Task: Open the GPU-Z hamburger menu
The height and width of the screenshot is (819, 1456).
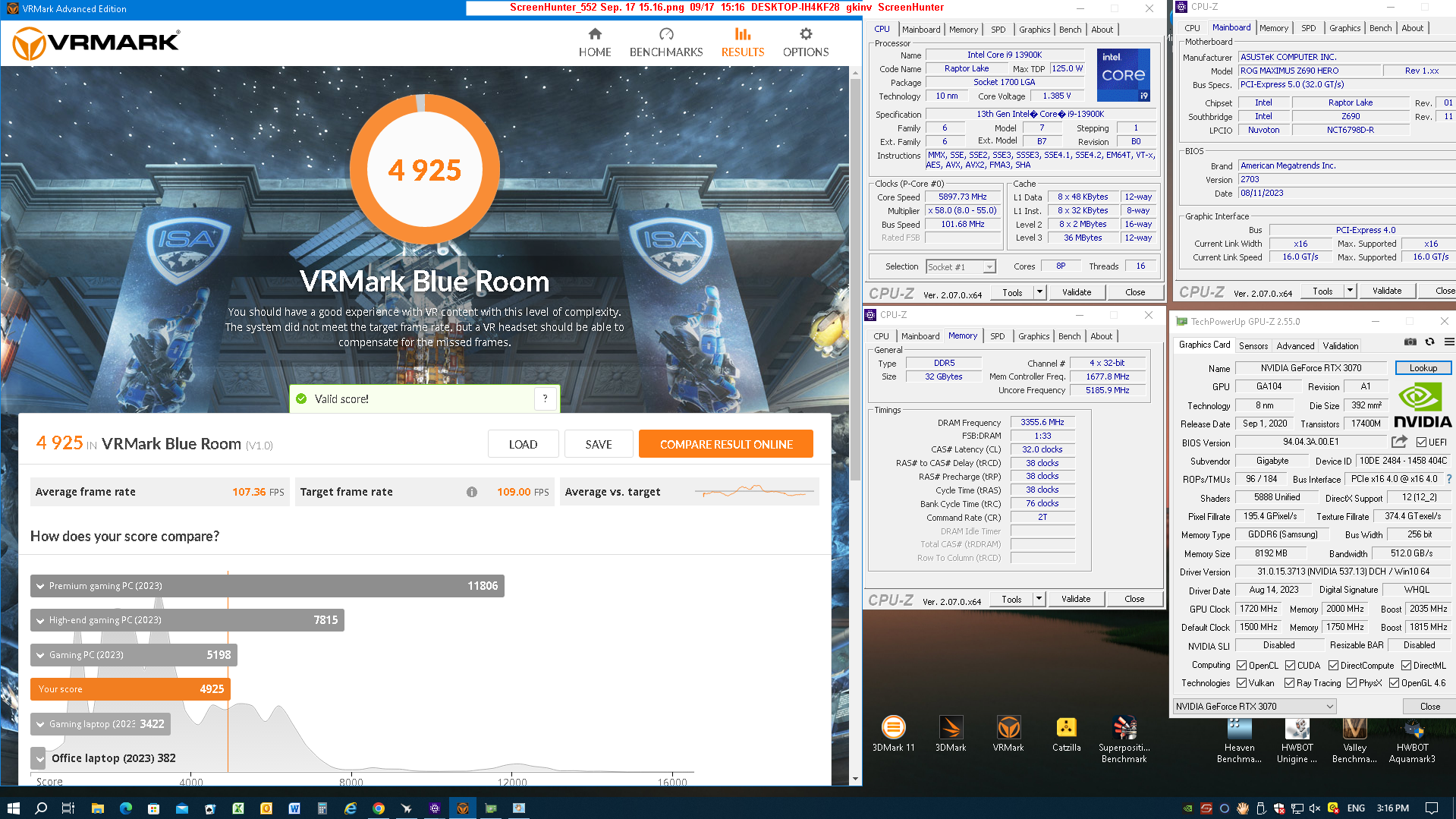Action: tap(1448, 342)
